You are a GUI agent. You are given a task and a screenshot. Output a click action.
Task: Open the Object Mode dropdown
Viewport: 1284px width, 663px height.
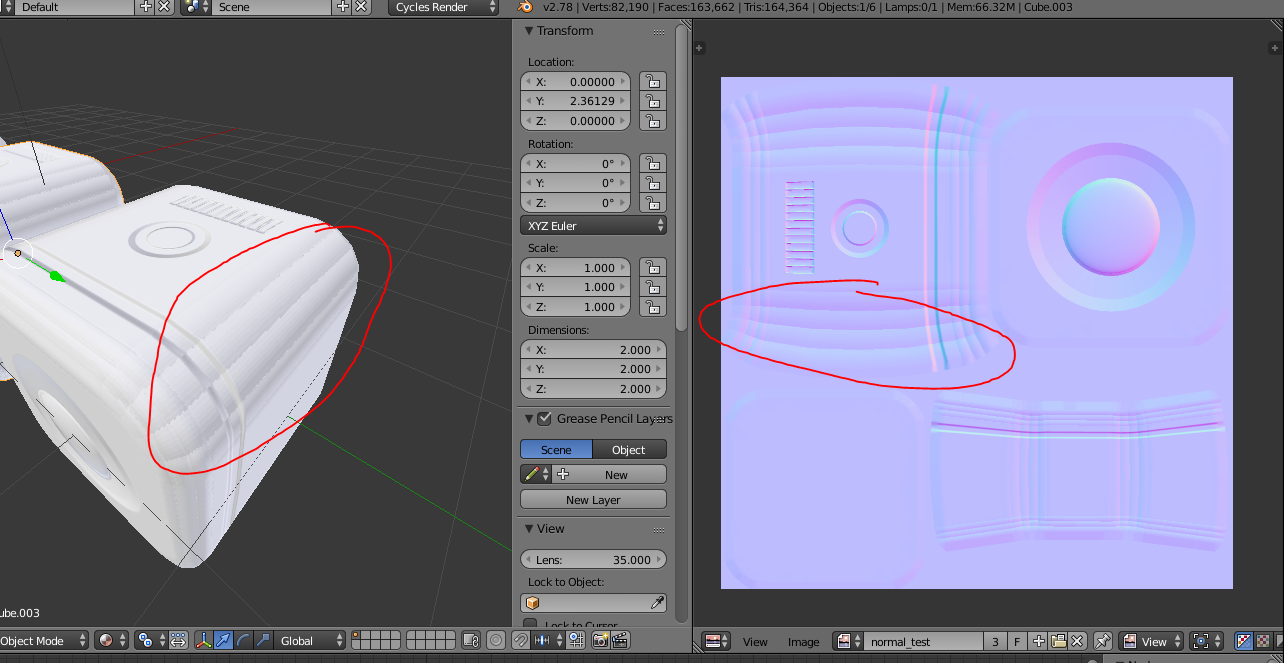(x=44, y=640)
